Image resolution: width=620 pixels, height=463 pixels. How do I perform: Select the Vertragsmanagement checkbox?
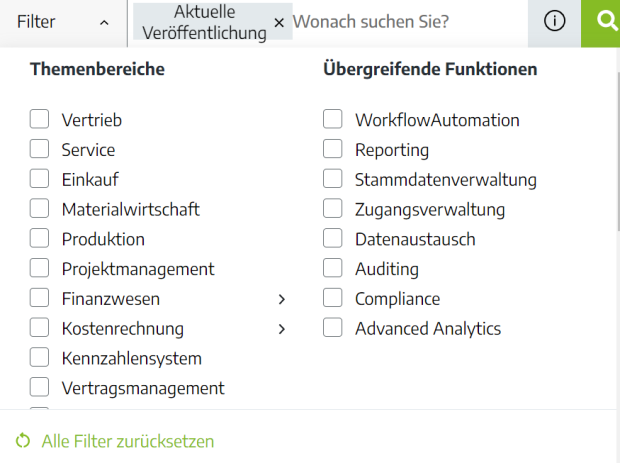click(39, 387)
